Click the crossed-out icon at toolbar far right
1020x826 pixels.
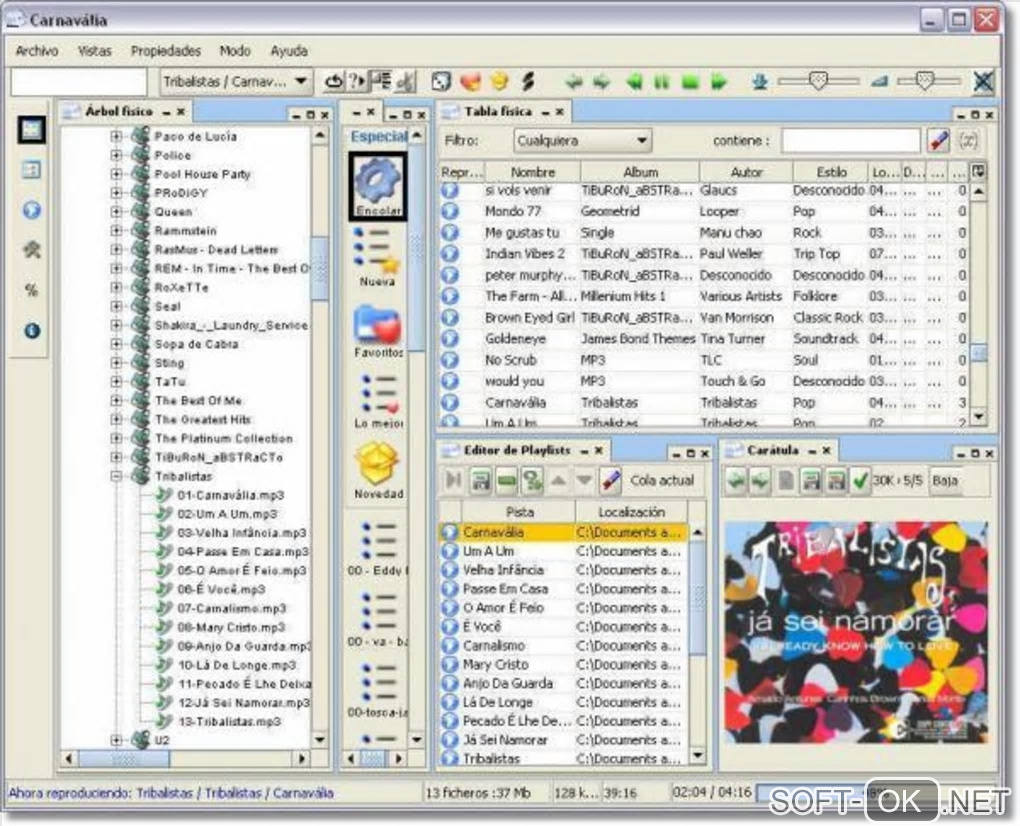984,82
